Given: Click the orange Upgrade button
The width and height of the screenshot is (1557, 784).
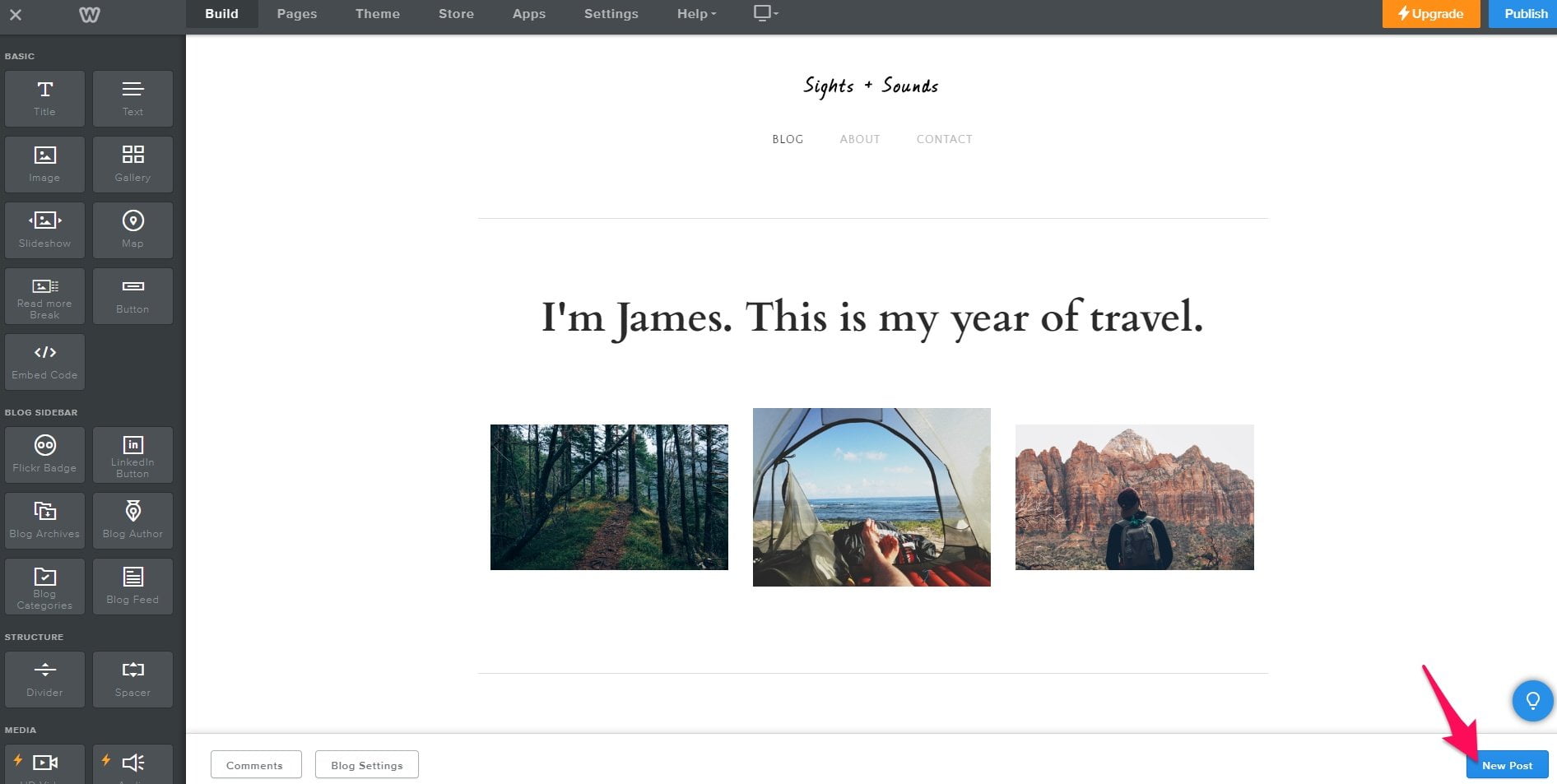Looking at the screenshot, I should [1431, 14].
